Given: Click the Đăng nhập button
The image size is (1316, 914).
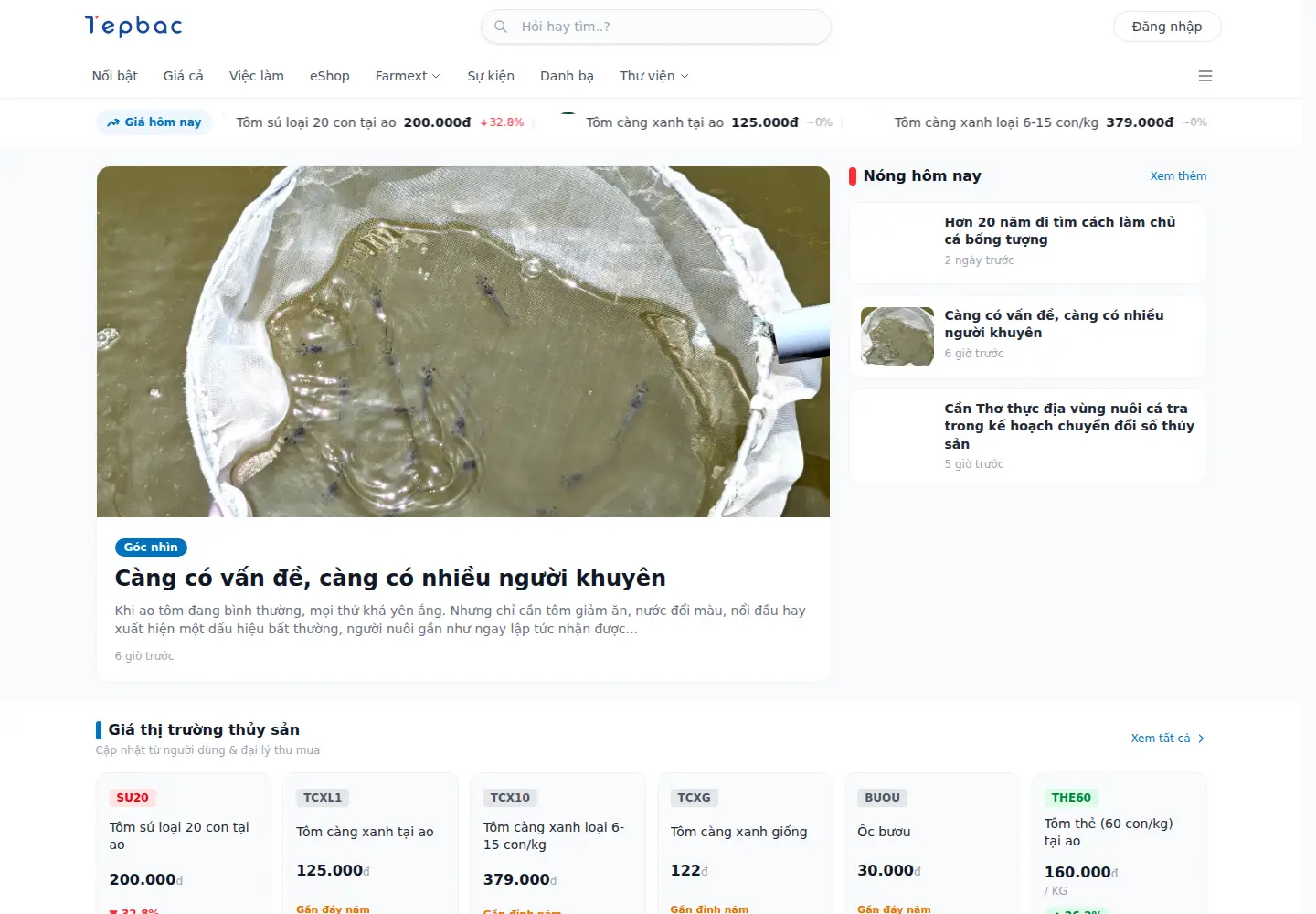Looking at the screenshot, I should (x=1167, y=27).
